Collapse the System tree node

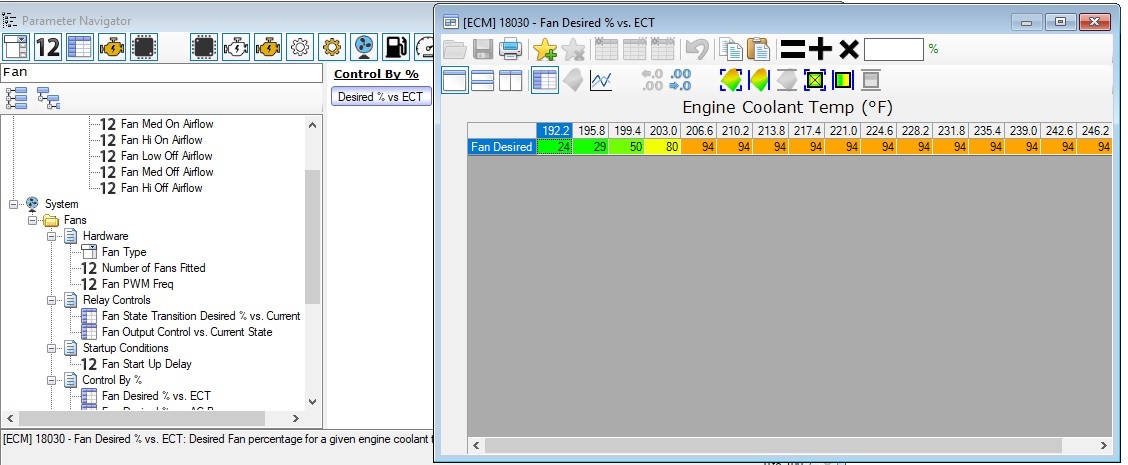click(14, 204)
